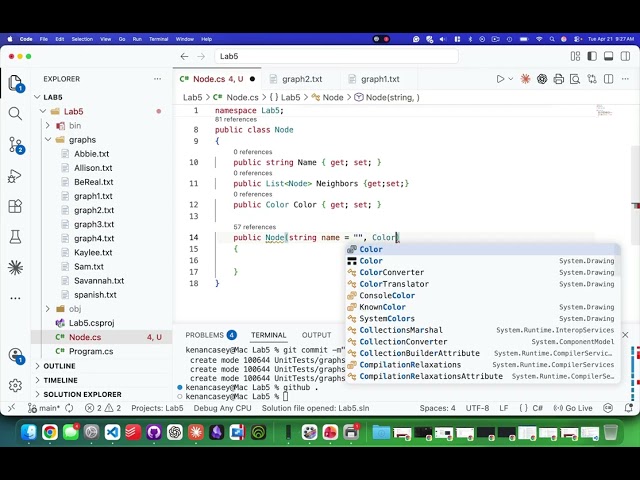
Task: Open the Terminal menu in menu bar
Action: [158, 39]
